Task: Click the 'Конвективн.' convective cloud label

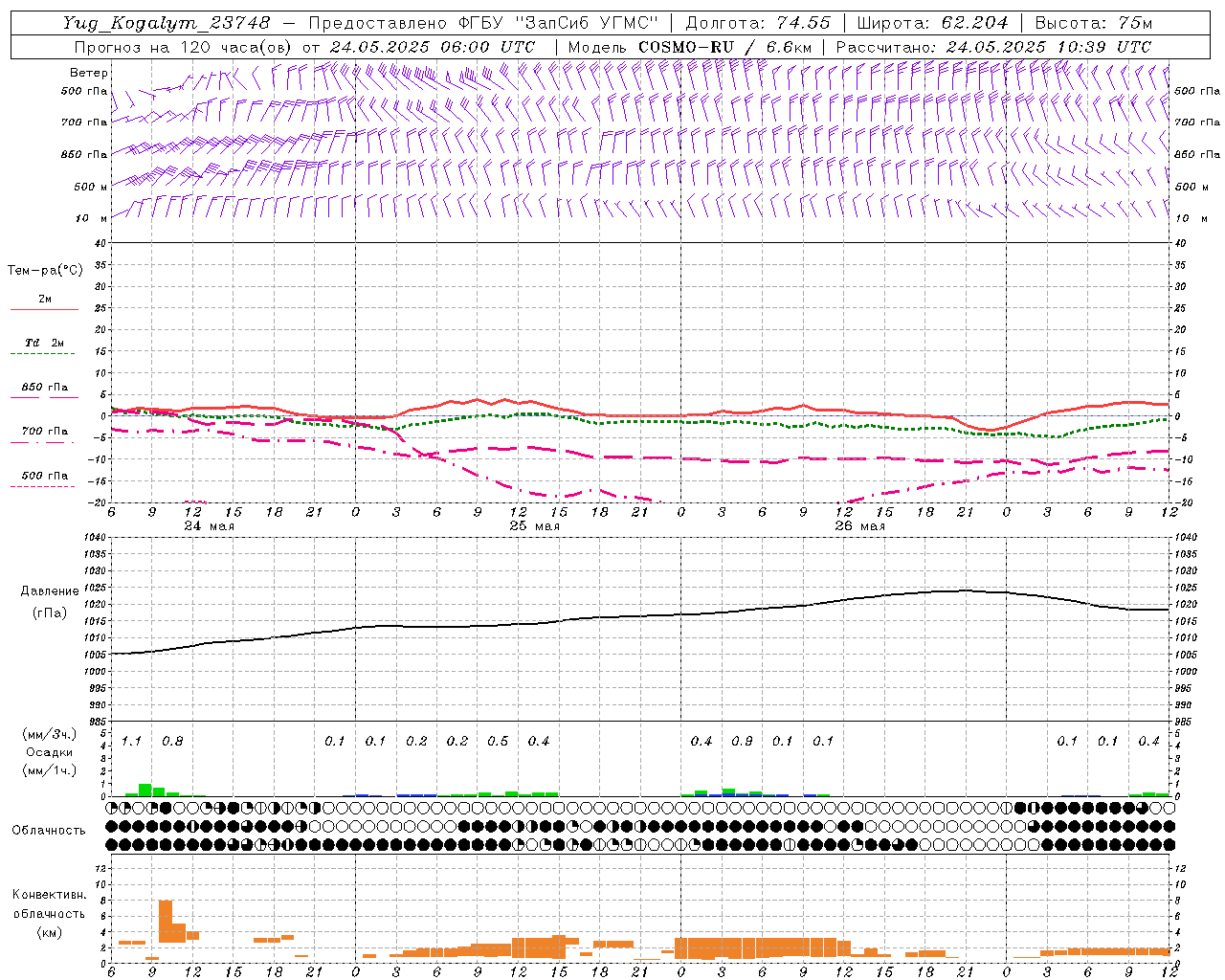Action: click(x=50, y=895)
